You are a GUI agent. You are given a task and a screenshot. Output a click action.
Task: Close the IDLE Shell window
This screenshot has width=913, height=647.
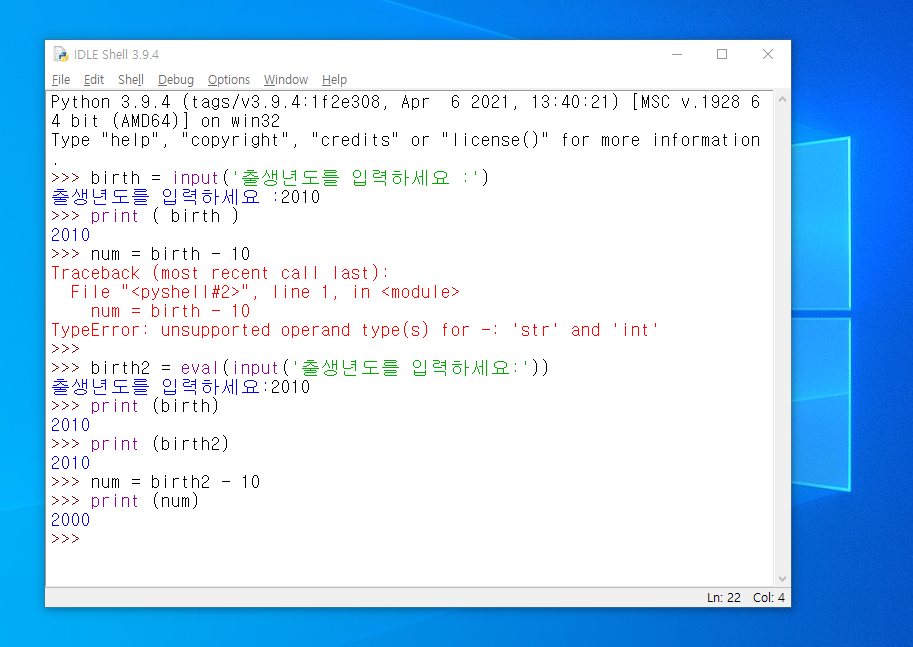pyautogui.click(x=767, y=54)
